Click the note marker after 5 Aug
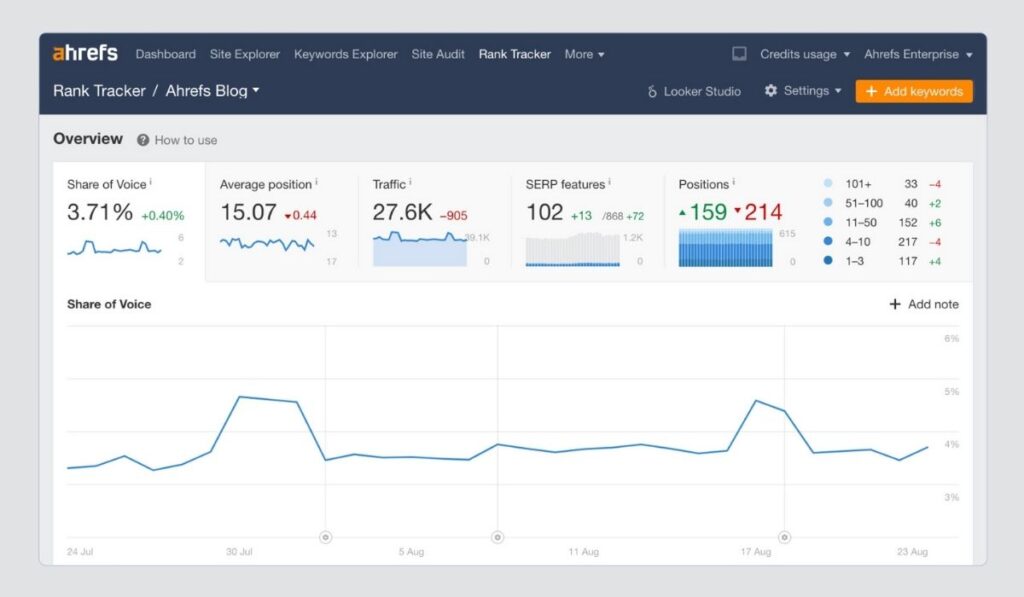1024x597 pixels. (x=498, y=537)
